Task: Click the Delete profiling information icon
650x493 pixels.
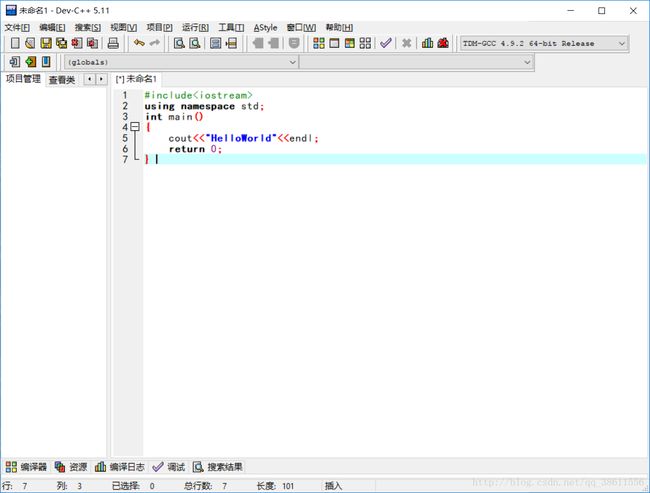Action: pyautogui.click(x=443, y=43)
